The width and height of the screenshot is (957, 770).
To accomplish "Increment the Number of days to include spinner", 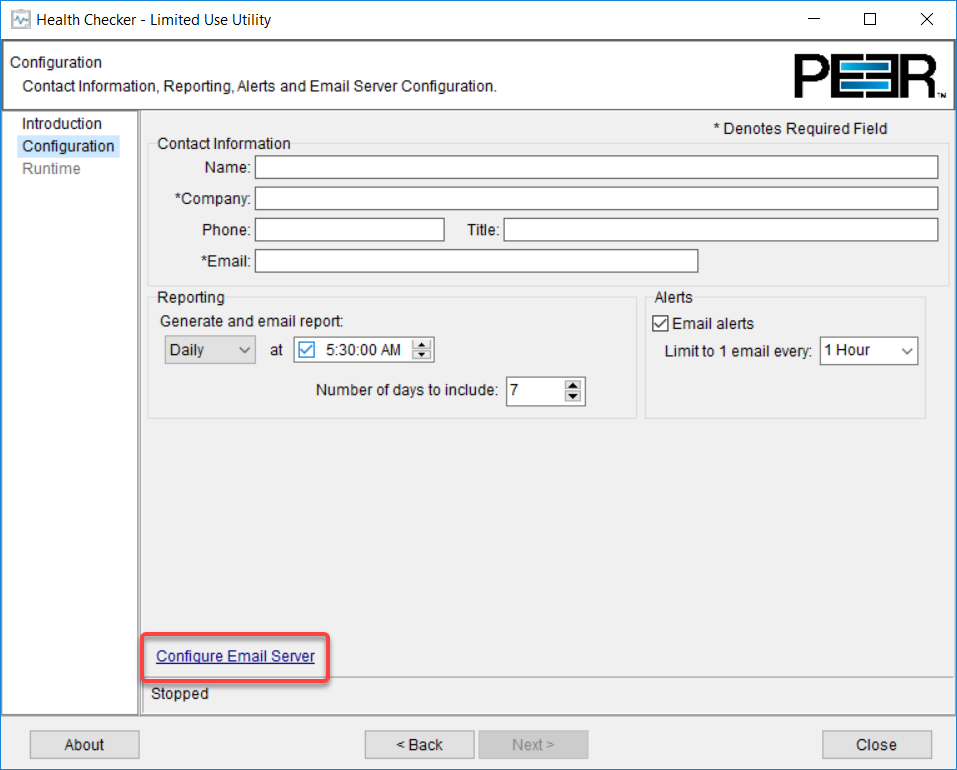I will coord(573,386).
